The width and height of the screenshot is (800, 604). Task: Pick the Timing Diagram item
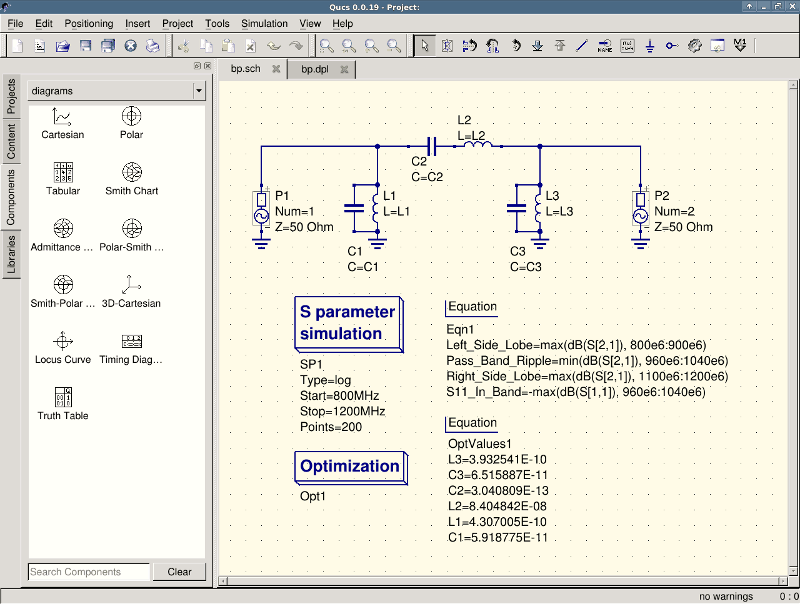tap(131, 348)
